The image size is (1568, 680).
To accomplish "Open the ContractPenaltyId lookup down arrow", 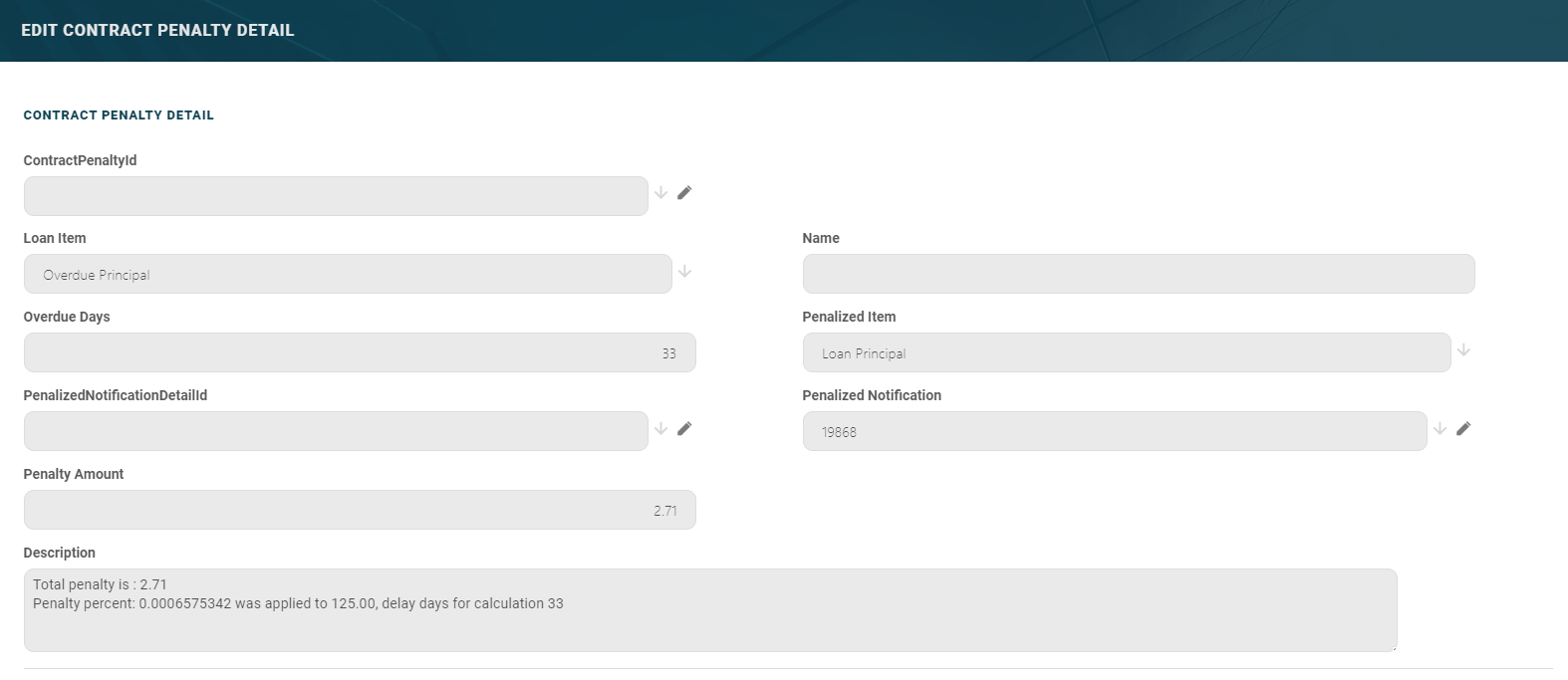I will click(x=660, y=193).
